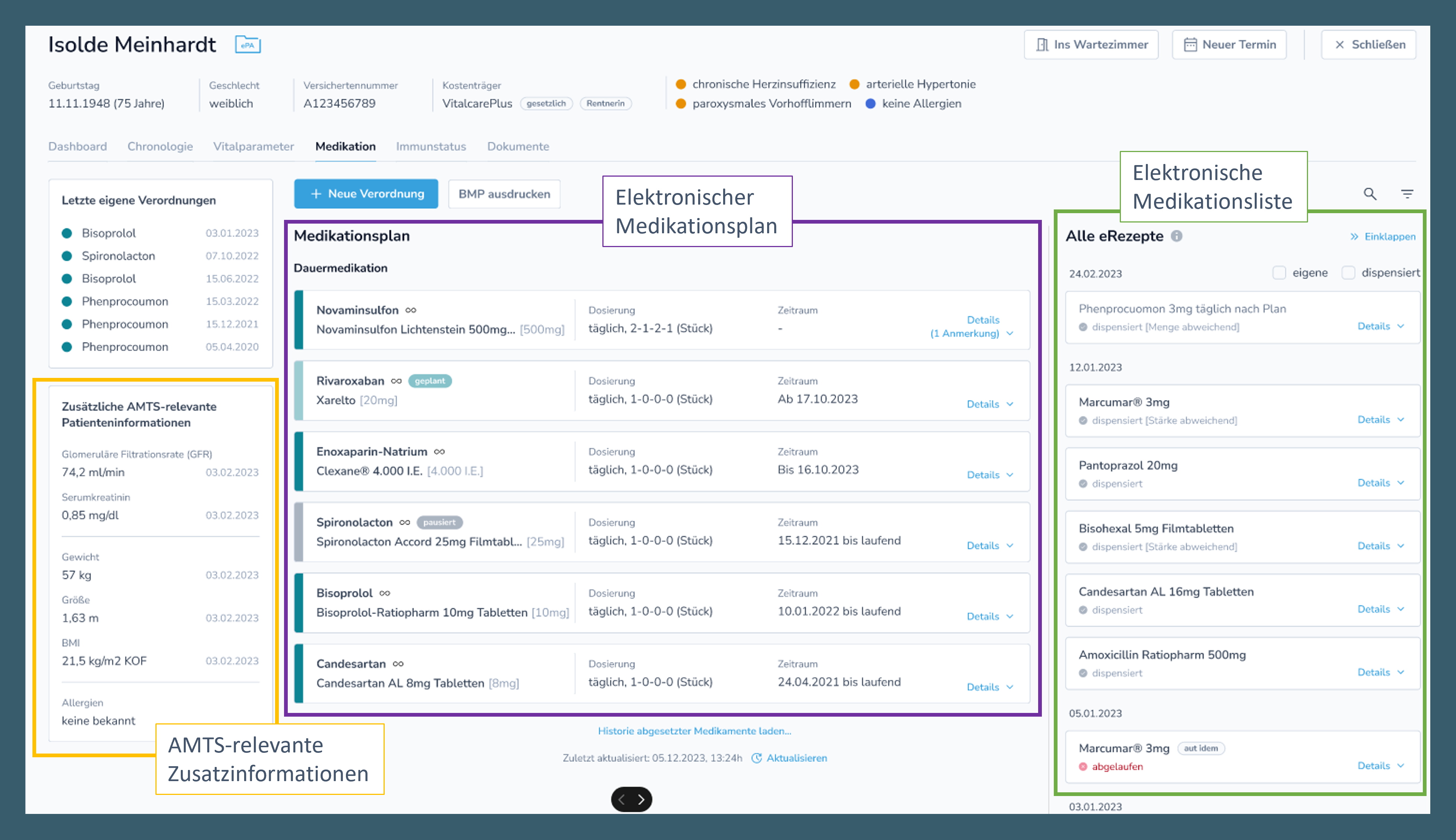Switch to the Chronologie tab
Image resolution: width=1456 pixels, height=840 pixels.
[160, 146]
